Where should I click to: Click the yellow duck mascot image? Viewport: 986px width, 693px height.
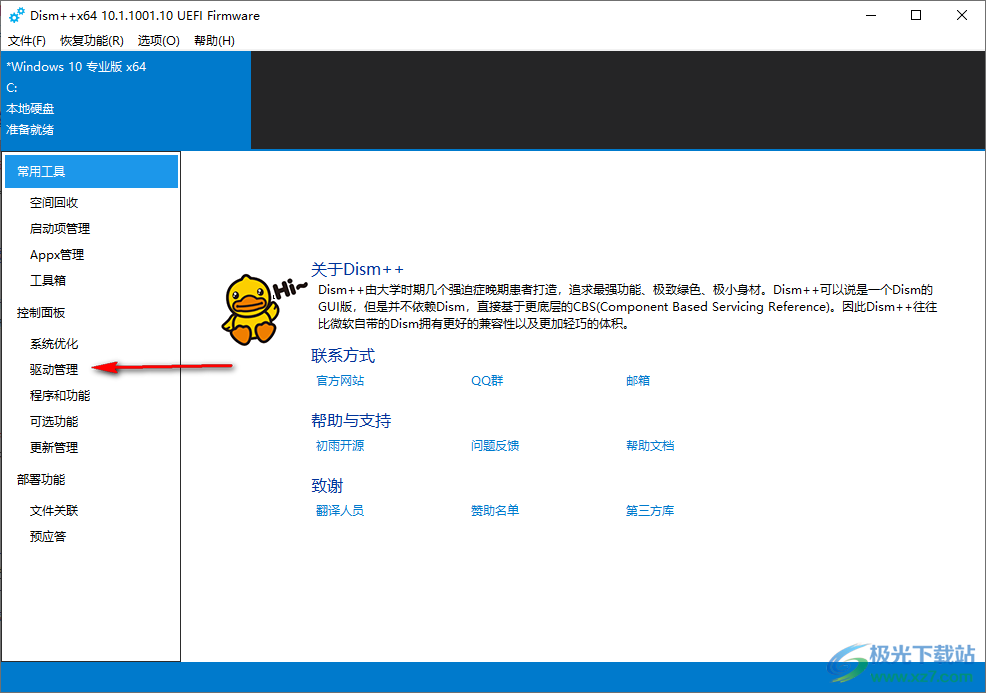coord(252,309)
